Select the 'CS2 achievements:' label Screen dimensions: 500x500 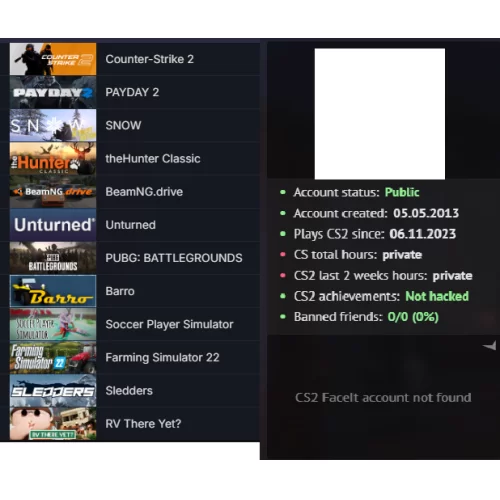tap(347, 296)
